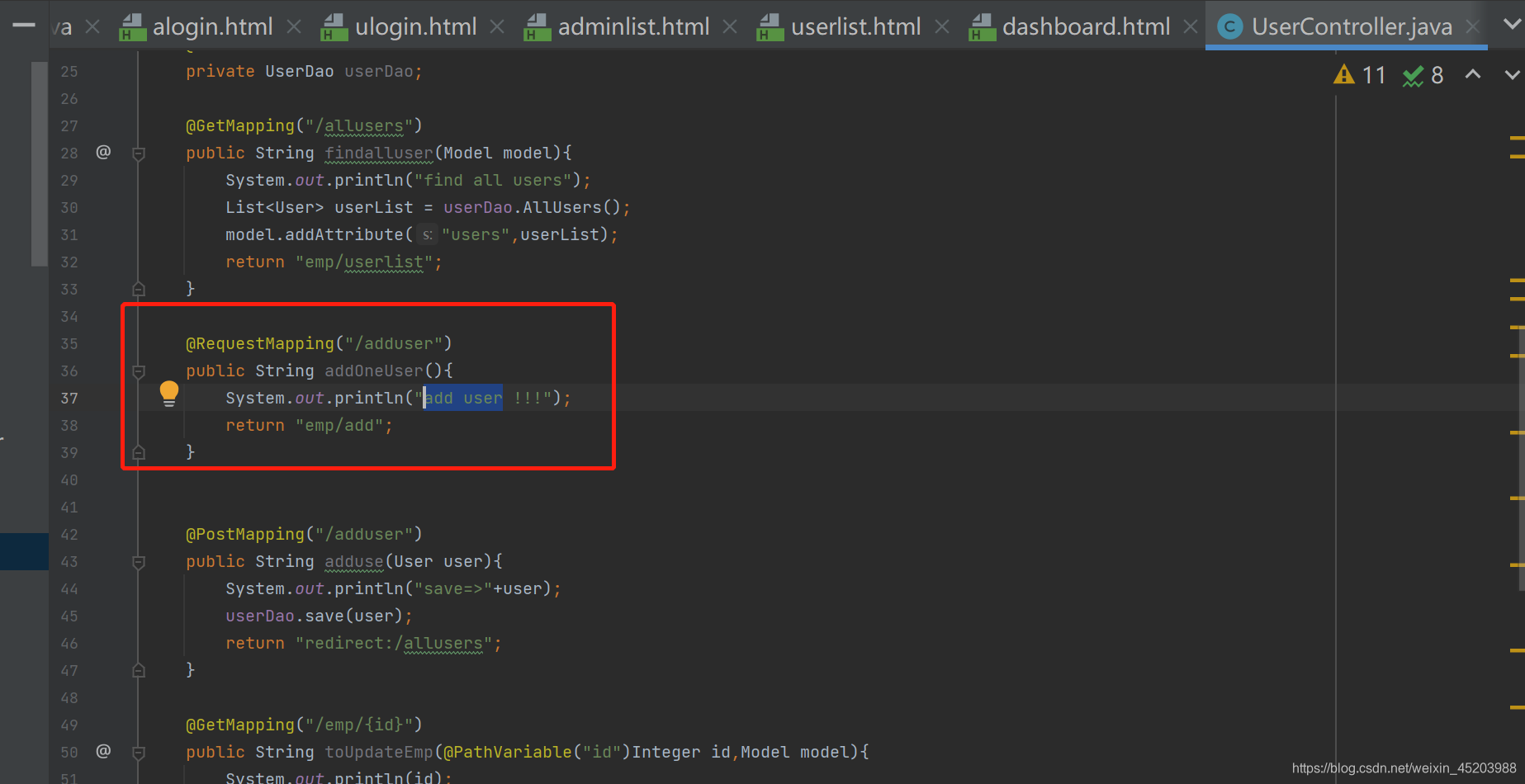Click the gutter mapping icon on line 28
The image size is (1525, 784).
click(103, 152)
